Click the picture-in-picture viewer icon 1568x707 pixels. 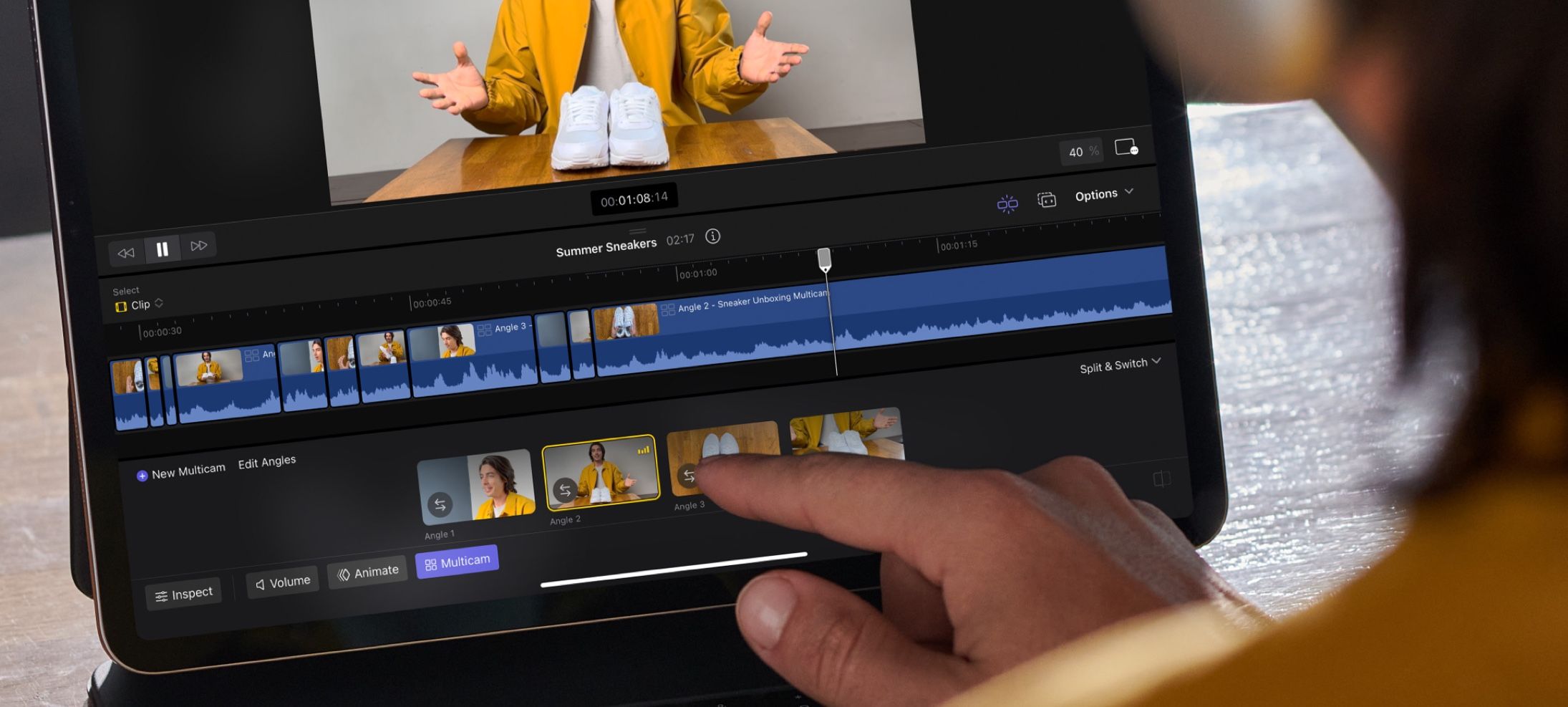click(x=1126, y=148)
